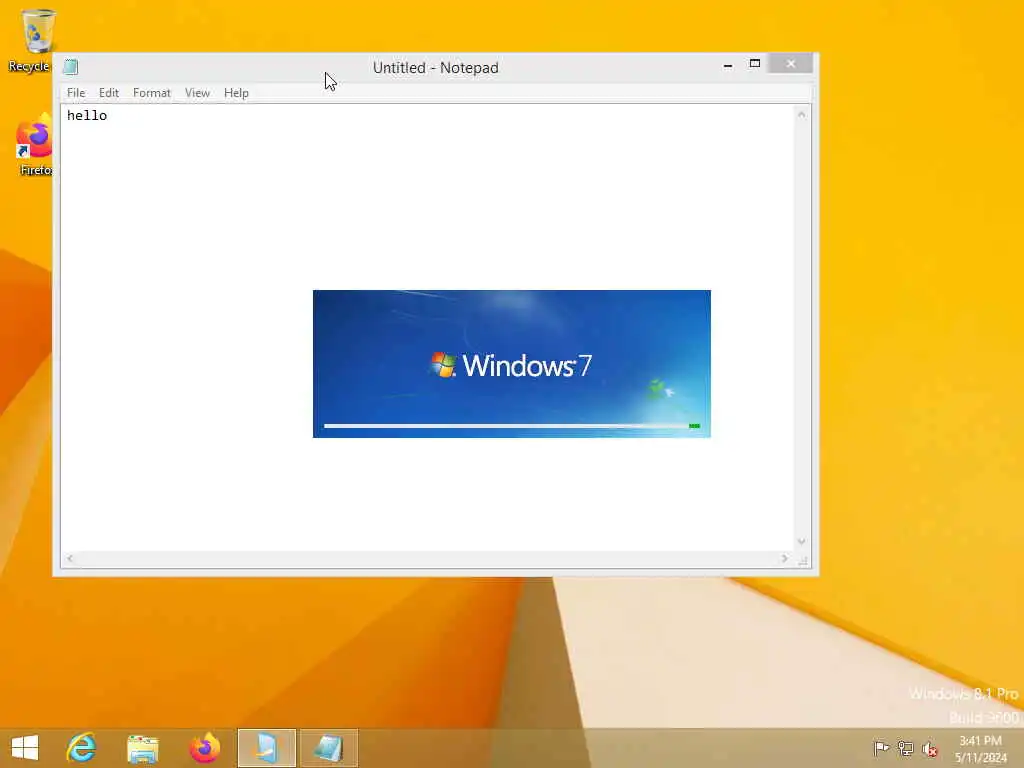Screen dimensions: 1024x768
Task: Minimize the Notepad window
Action: coord(728,64)
